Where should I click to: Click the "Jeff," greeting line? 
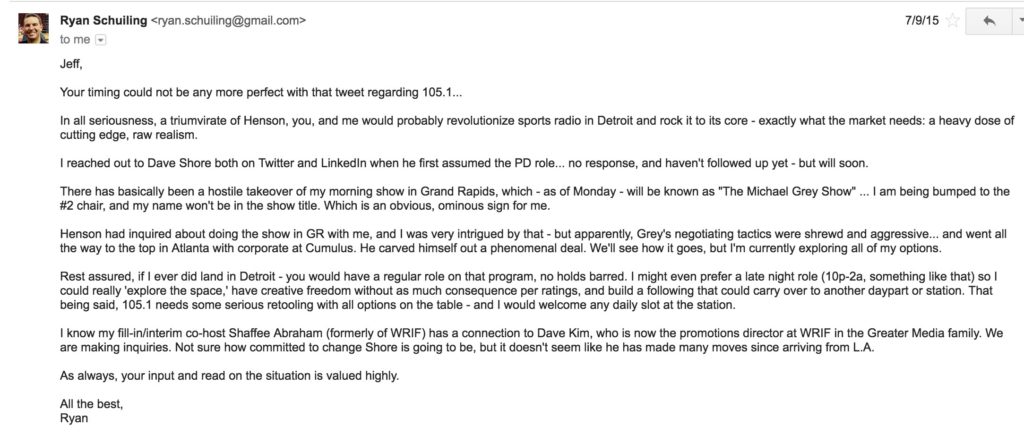point(71,65)
